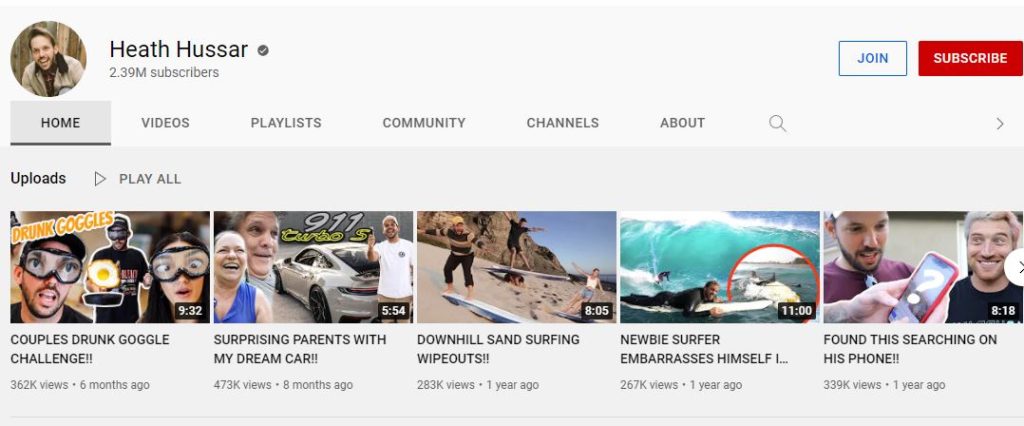Open the Heath Hussar channel avatar
Image resolution: width=1024 pixels, height=426 pixels.
coord(48,59)
